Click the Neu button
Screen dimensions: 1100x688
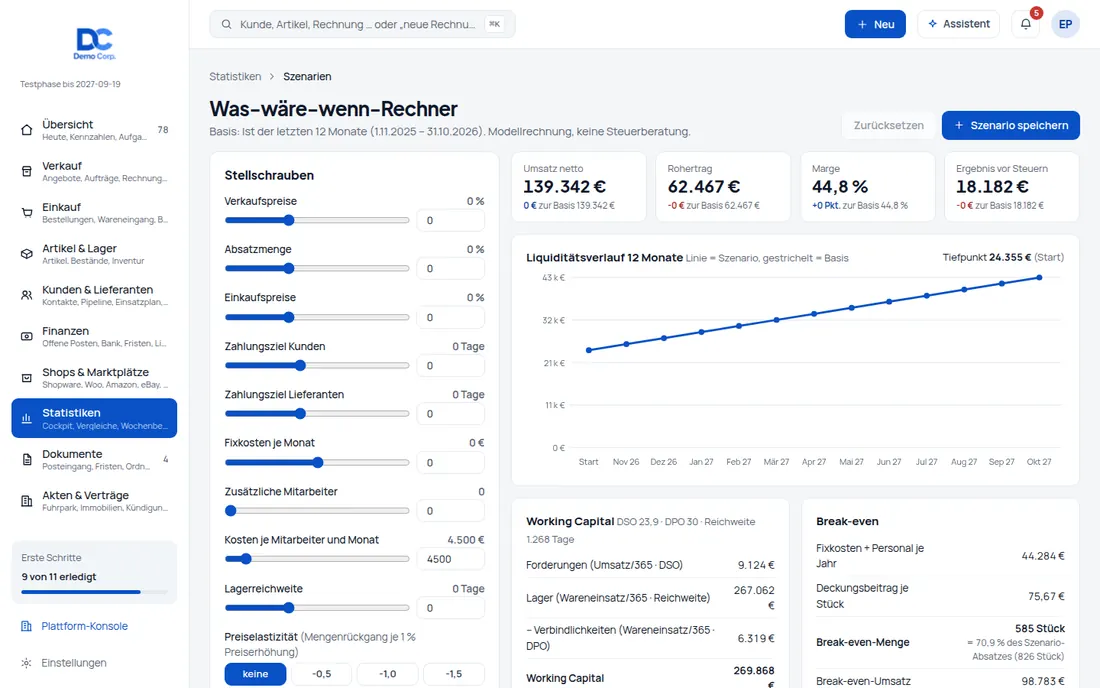click(875, 24)
